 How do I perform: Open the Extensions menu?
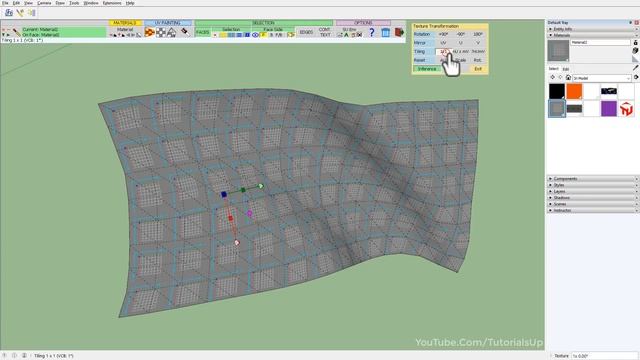[x=112, y=3]
